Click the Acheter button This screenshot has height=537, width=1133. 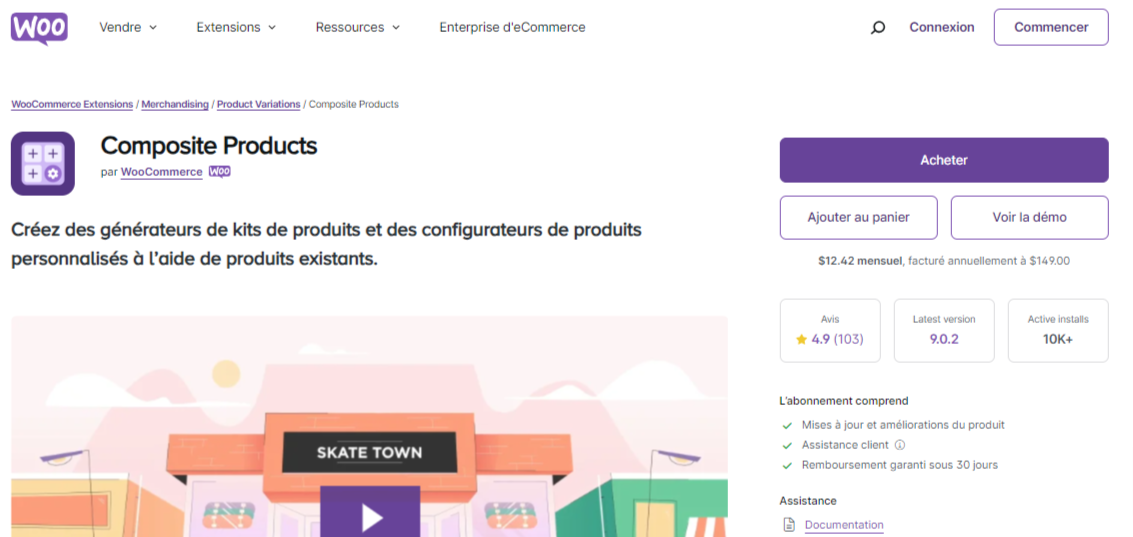point(944,160)
